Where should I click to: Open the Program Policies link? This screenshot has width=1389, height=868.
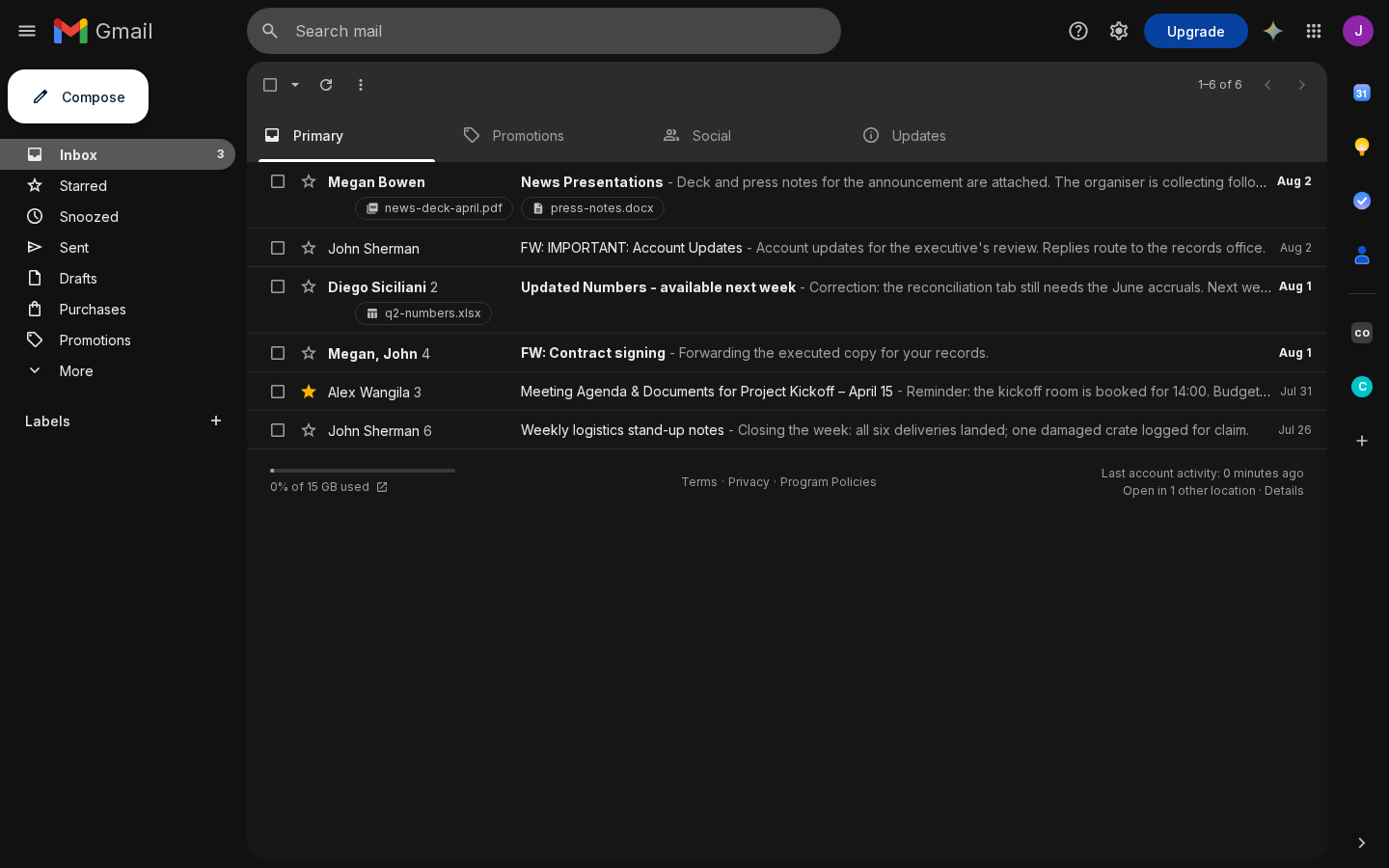pos(829,482)
